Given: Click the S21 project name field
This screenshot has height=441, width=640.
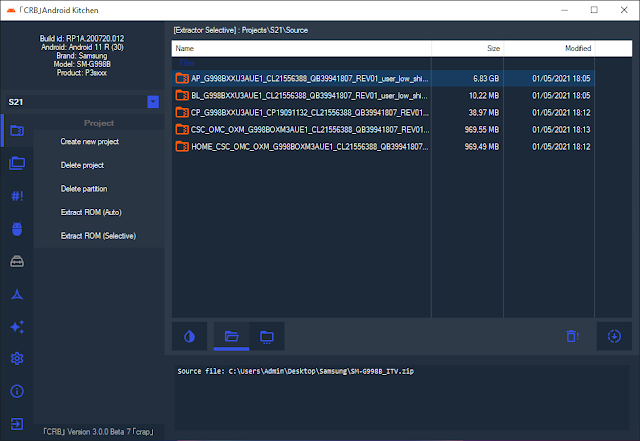Looking at the screenshot, I should [77, 102].
